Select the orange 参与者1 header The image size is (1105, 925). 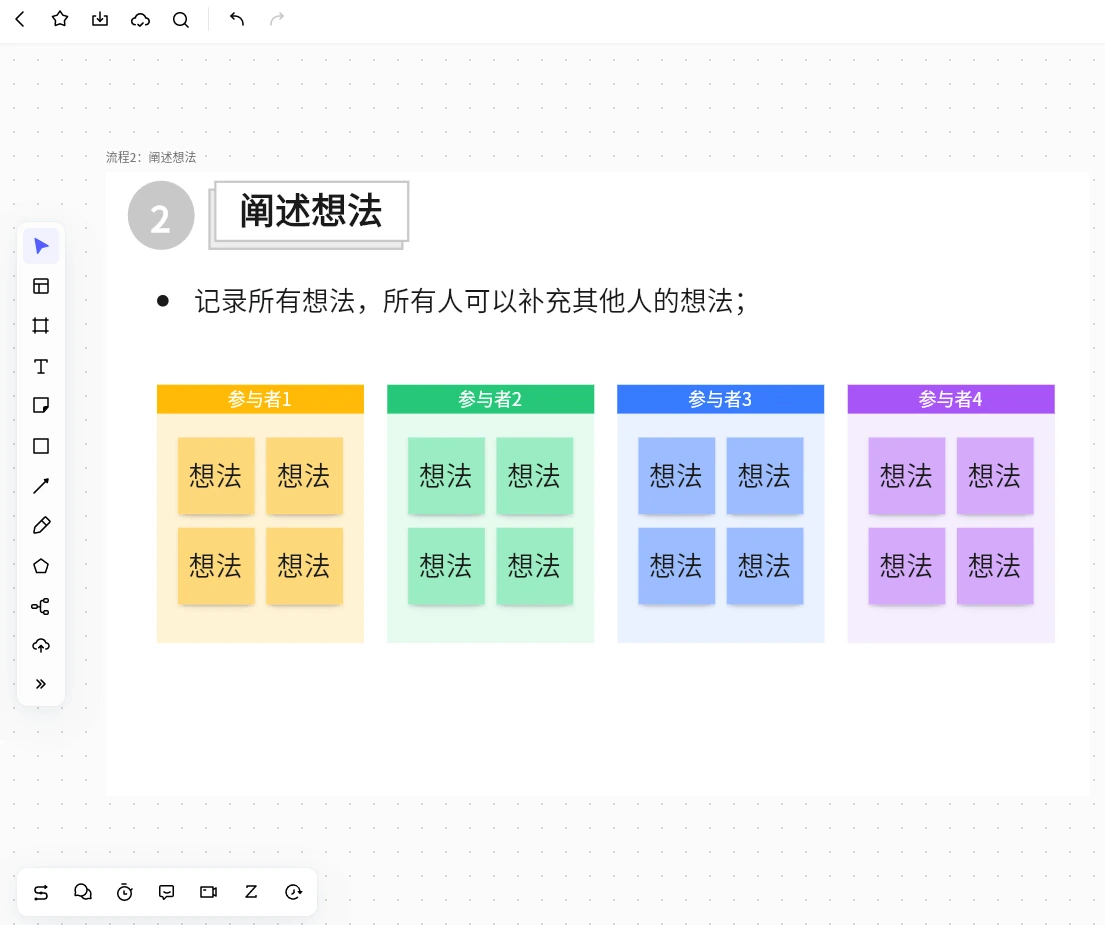[260, 399]
